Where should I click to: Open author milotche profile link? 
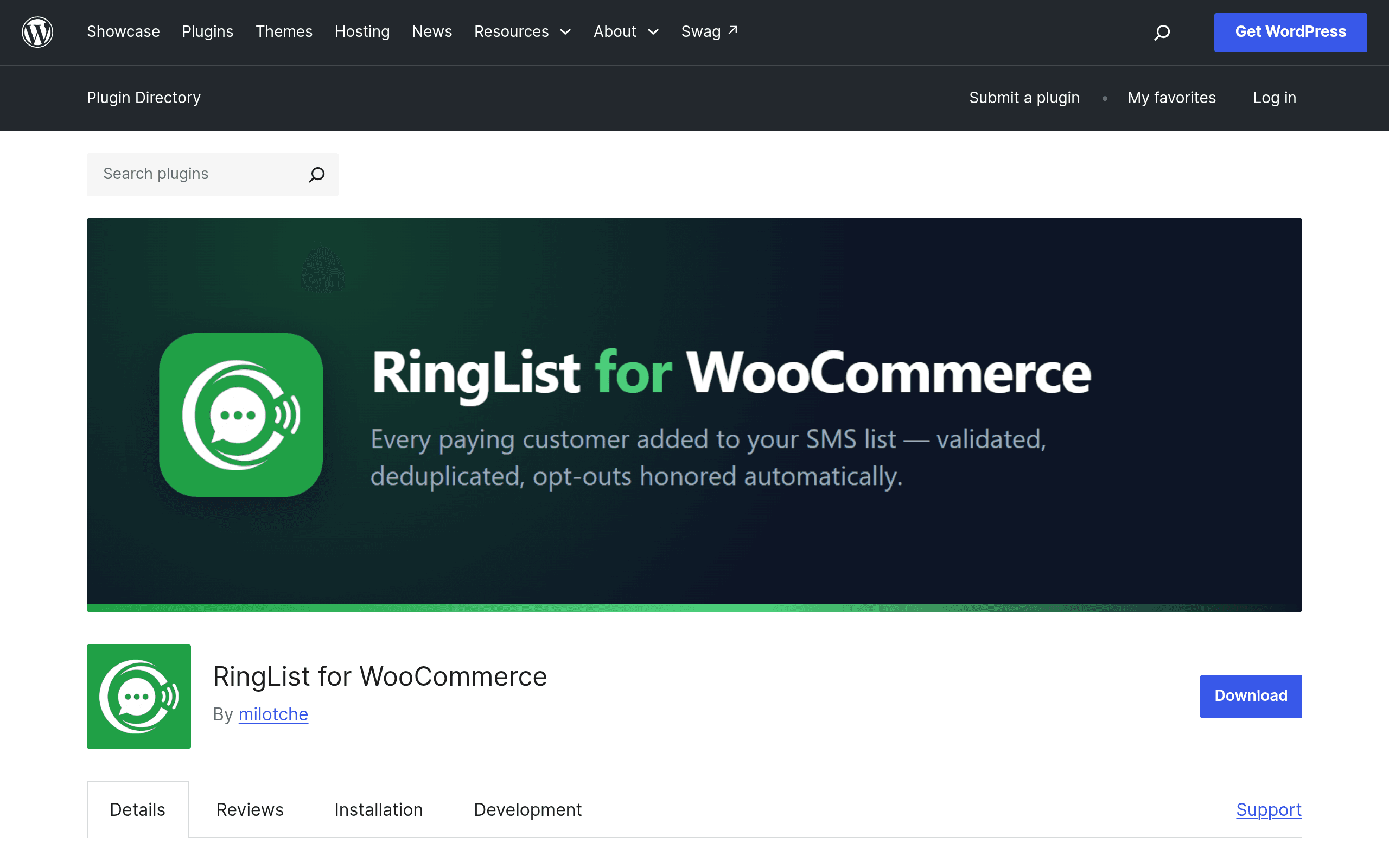[273, 714]
